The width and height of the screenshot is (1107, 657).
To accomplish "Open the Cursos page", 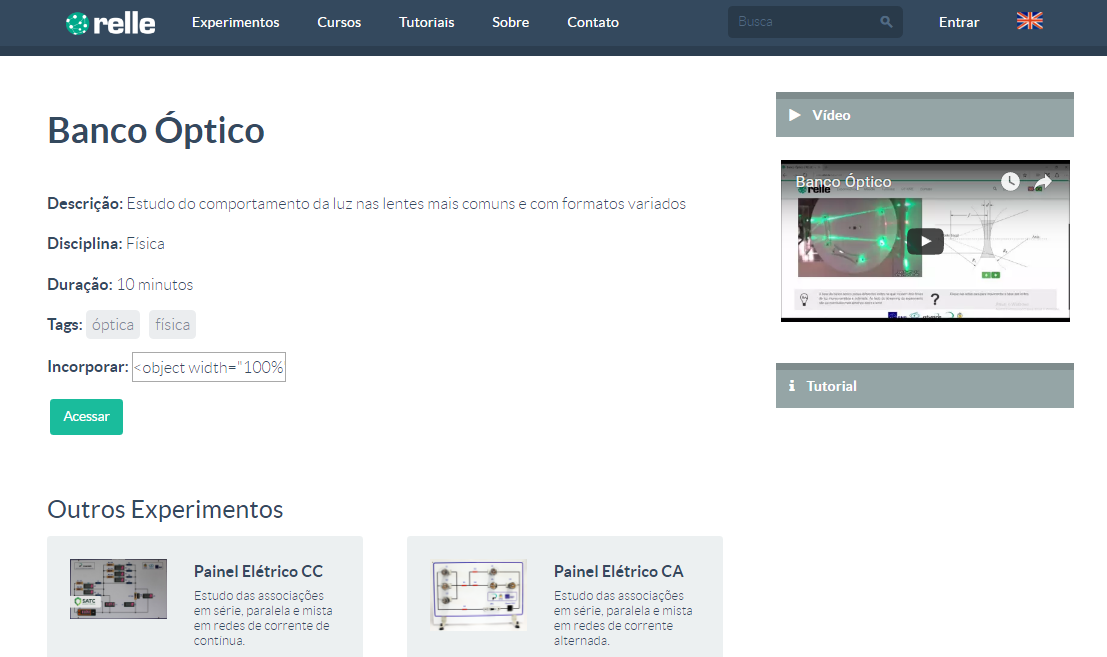I will click(x=339, y=22).
